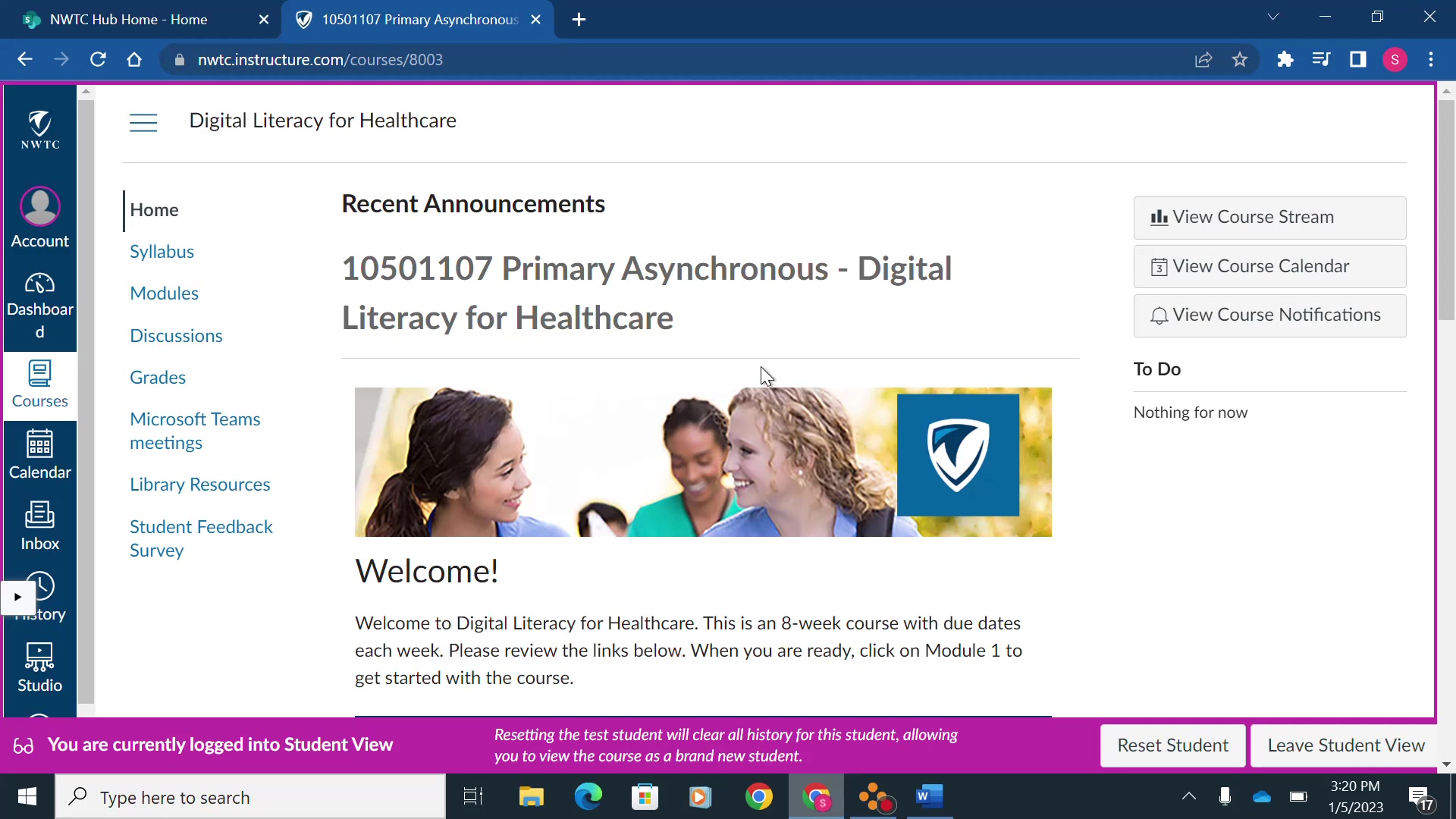Open the tab search dropdown arrow
Viewport: 1456px width, 819px height.
click(x=1273, y=17)
